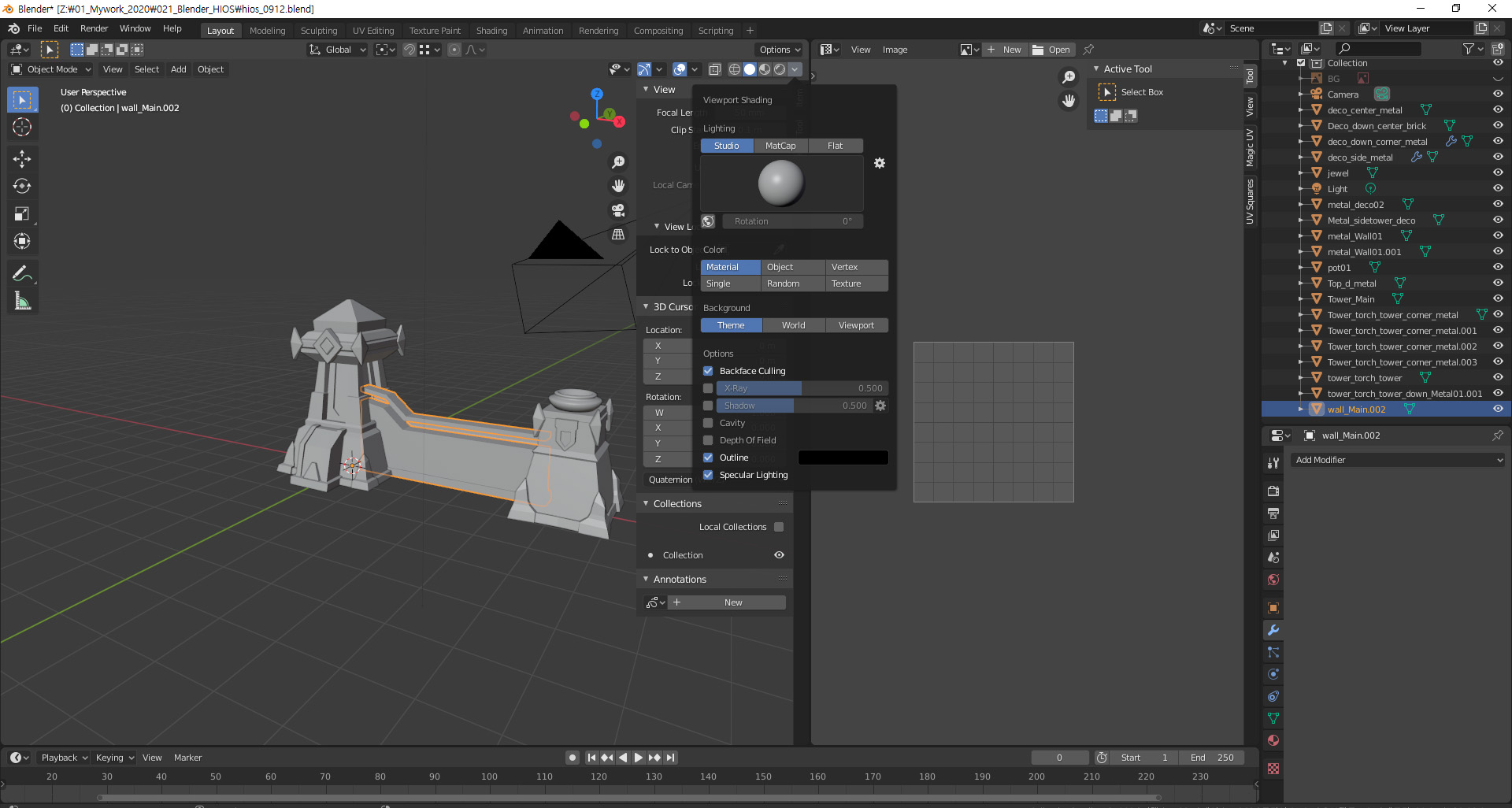The image size is (1512, 808).
Task: Open the Output properties tab
Action: click(1273, 513)
